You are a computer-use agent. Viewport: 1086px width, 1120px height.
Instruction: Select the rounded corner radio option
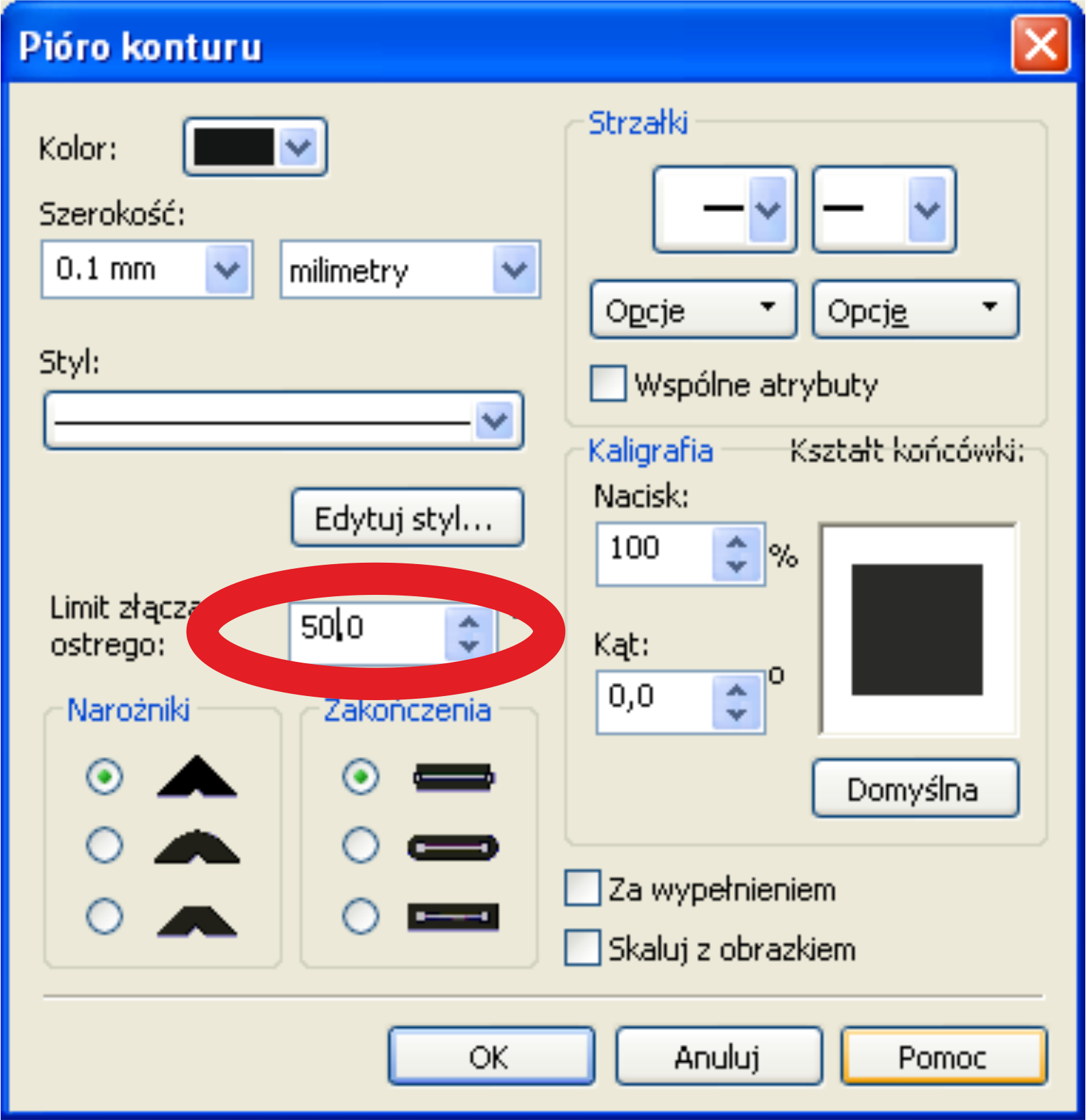pos(105,845)
